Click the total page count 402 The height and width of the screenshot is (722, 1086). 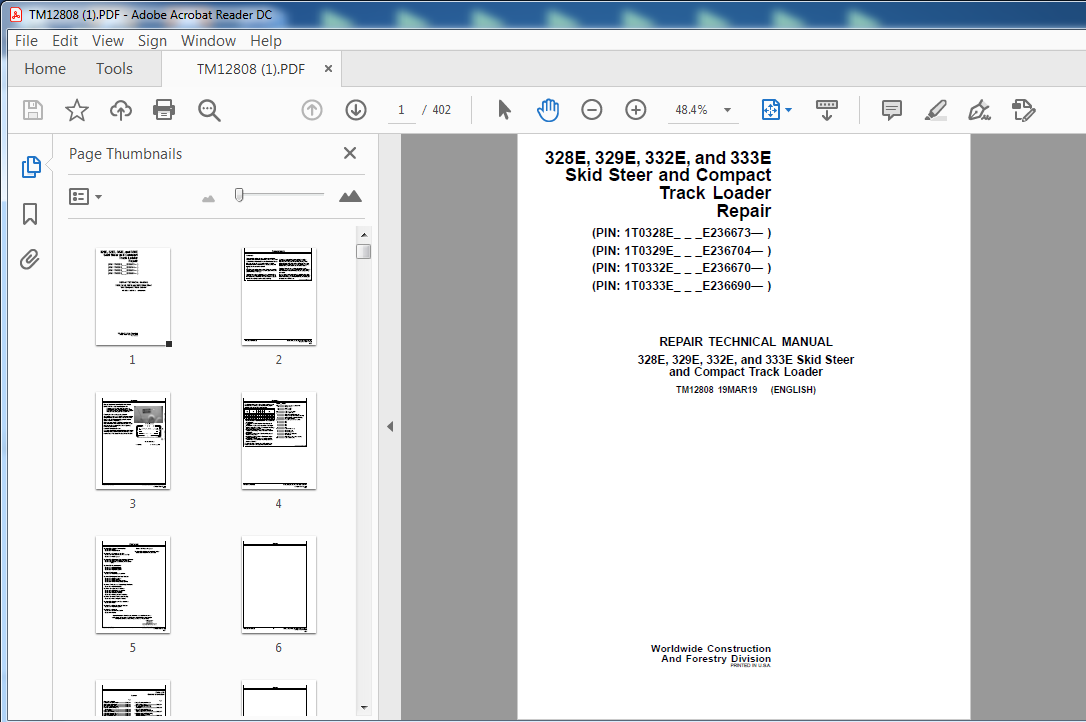(x=441, y=110)
